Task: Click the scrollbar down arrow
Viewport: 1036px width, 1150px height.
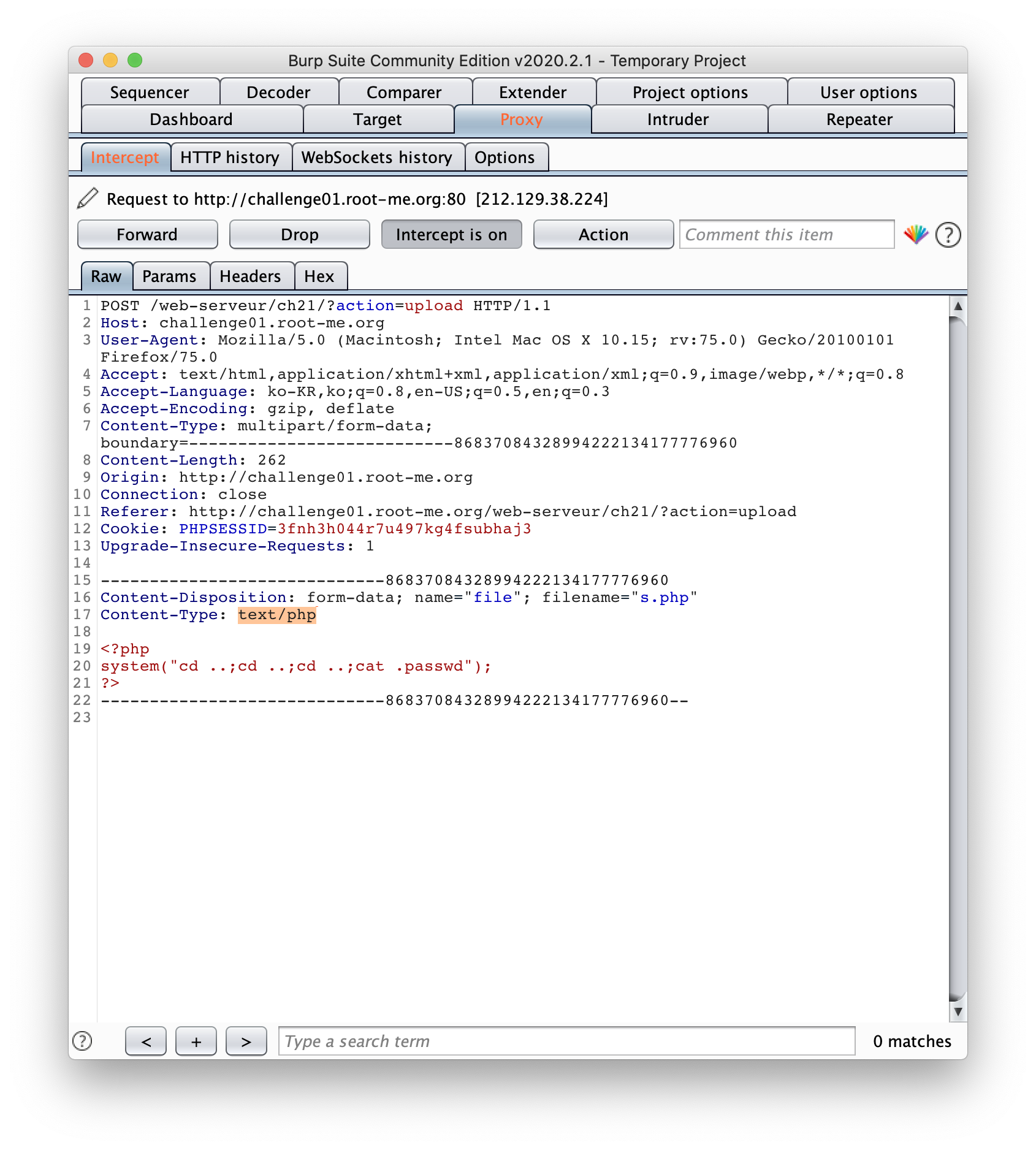Action: point(958,1012)
